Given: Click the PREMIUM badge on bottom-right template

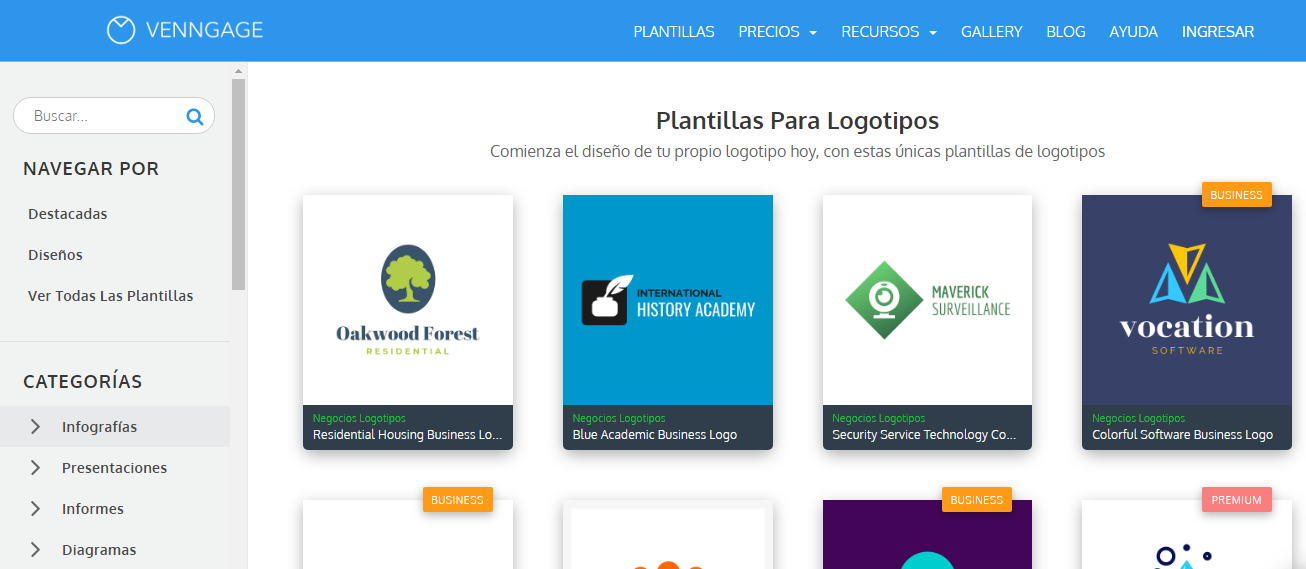Looking at the screenshot, I should [1236, 500].
